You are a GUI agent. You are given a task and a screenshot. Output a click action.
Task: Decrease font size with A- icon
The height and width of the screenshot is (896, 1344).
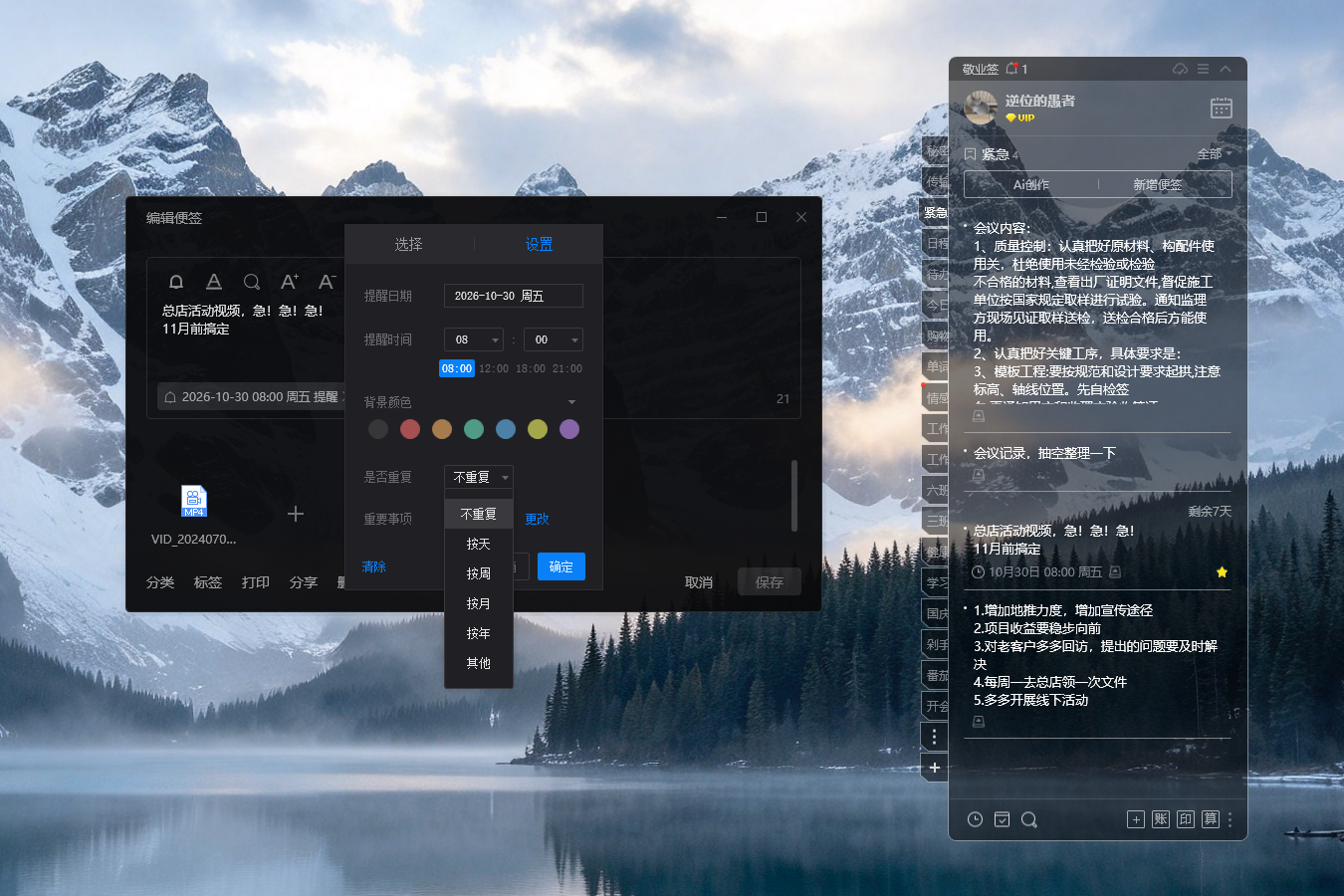click(x=327, y=282)
